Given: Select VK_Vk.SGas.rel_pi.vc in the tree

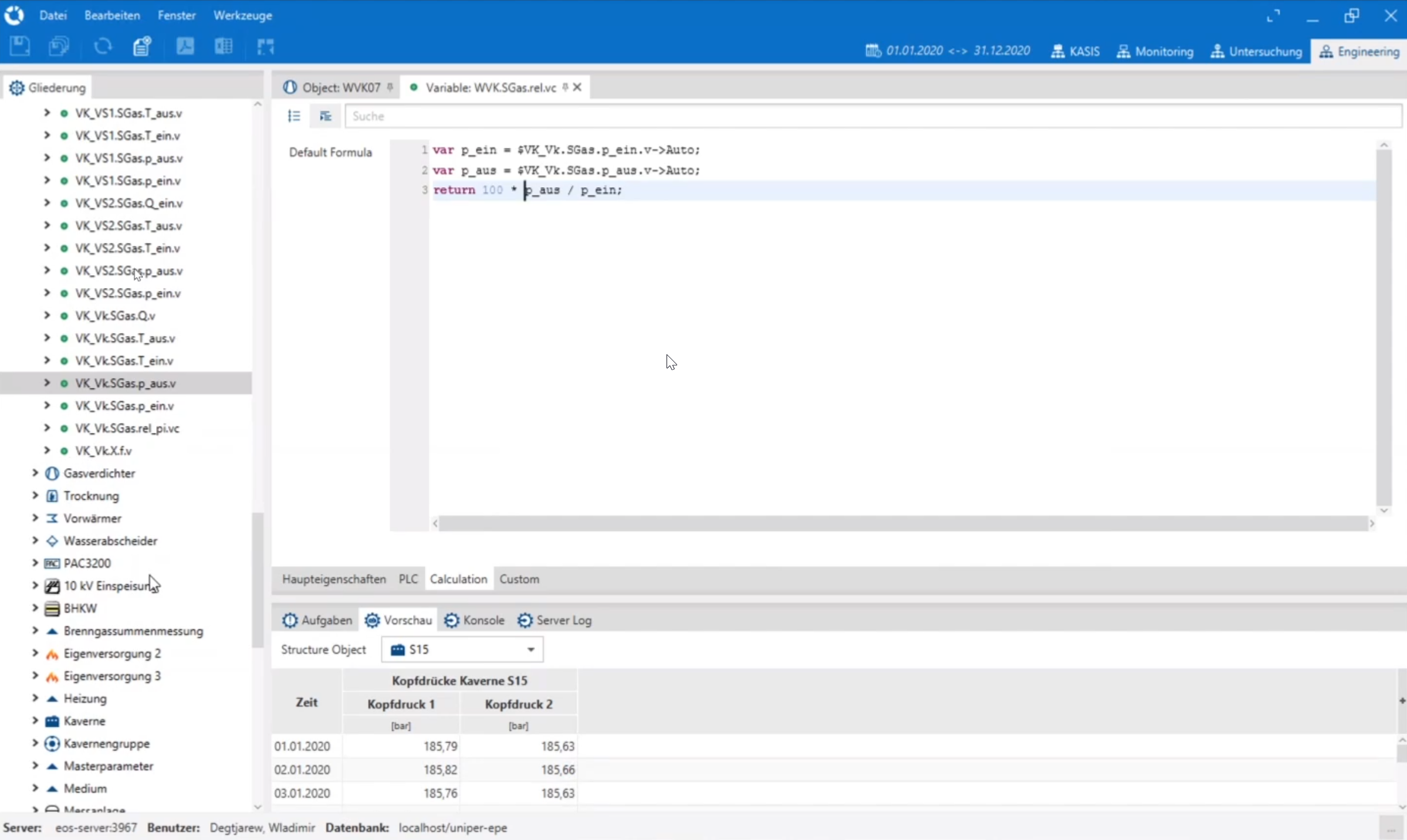Looking at the screenshot, I should coord(127,428).
